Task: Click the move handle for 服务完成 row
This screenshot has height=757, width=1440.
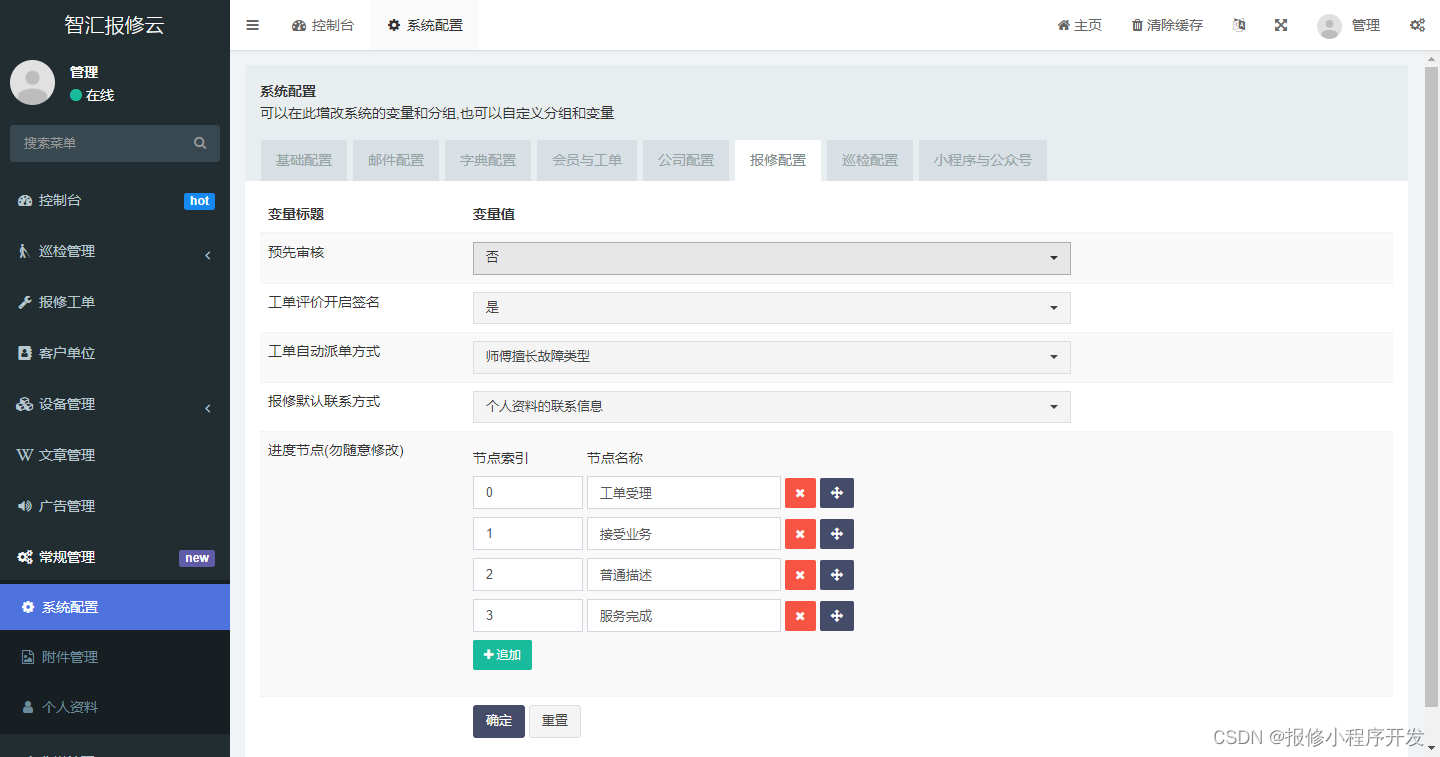Action: click(x=837, y=616)
